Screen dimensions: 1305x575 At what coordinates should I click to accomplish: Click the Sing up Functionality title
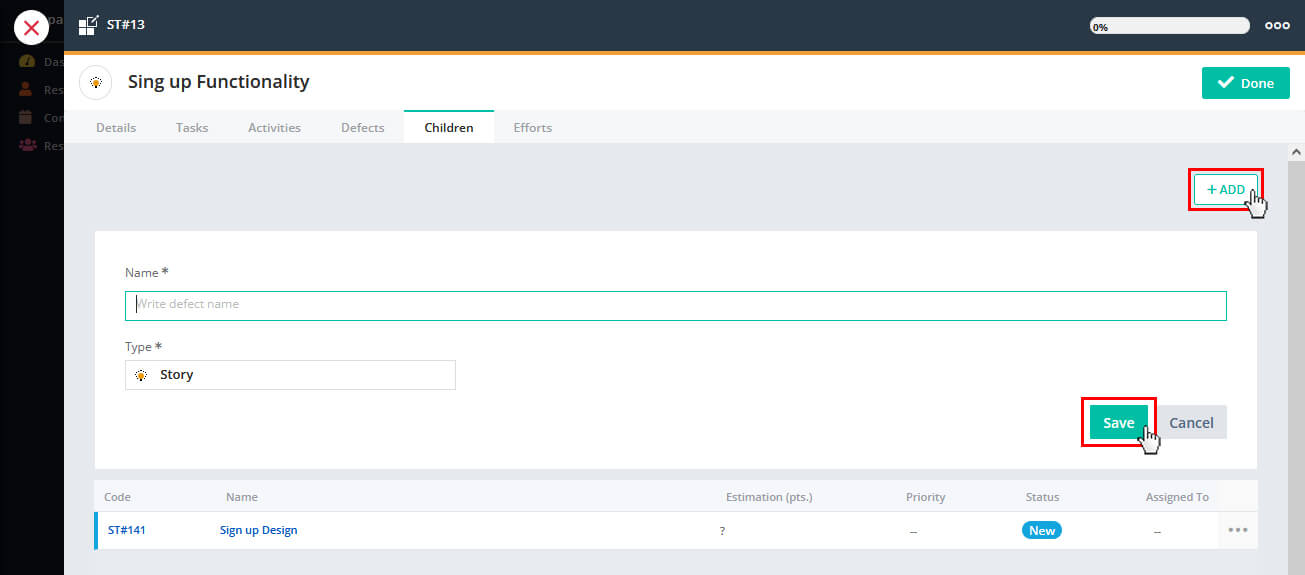[x=219, y=82]
